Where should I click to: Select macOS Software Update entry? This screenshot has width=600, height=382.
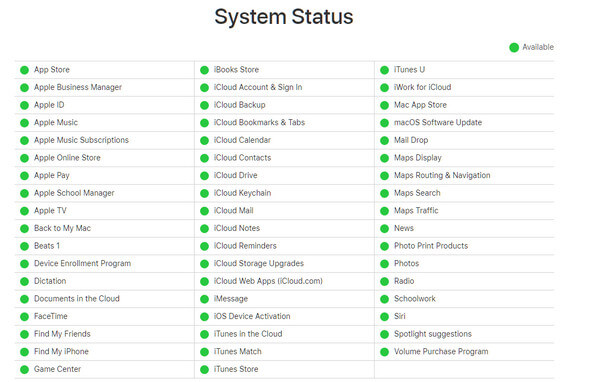(438, 122)
